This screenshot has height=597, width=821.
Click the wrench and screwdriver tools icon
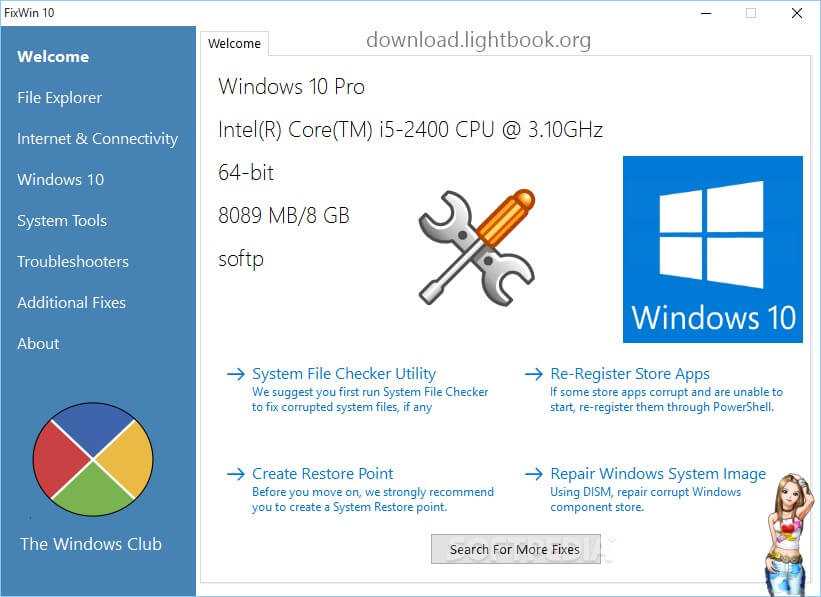tap(476, 248)
